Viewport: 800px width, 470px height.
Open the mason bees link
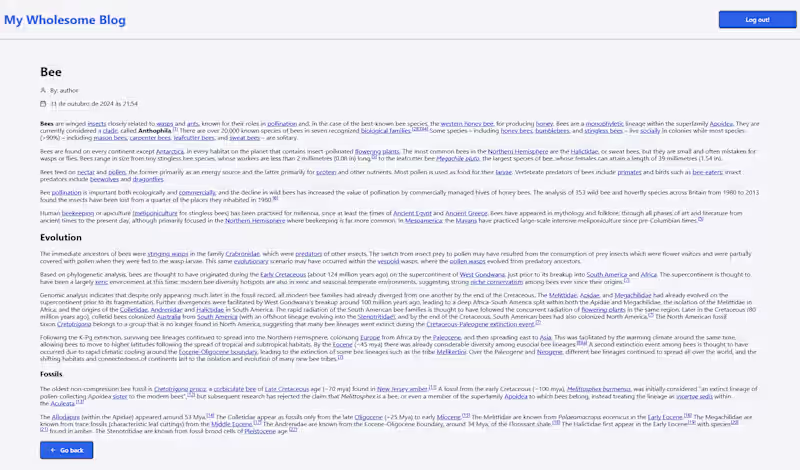[x=110, y=138]
